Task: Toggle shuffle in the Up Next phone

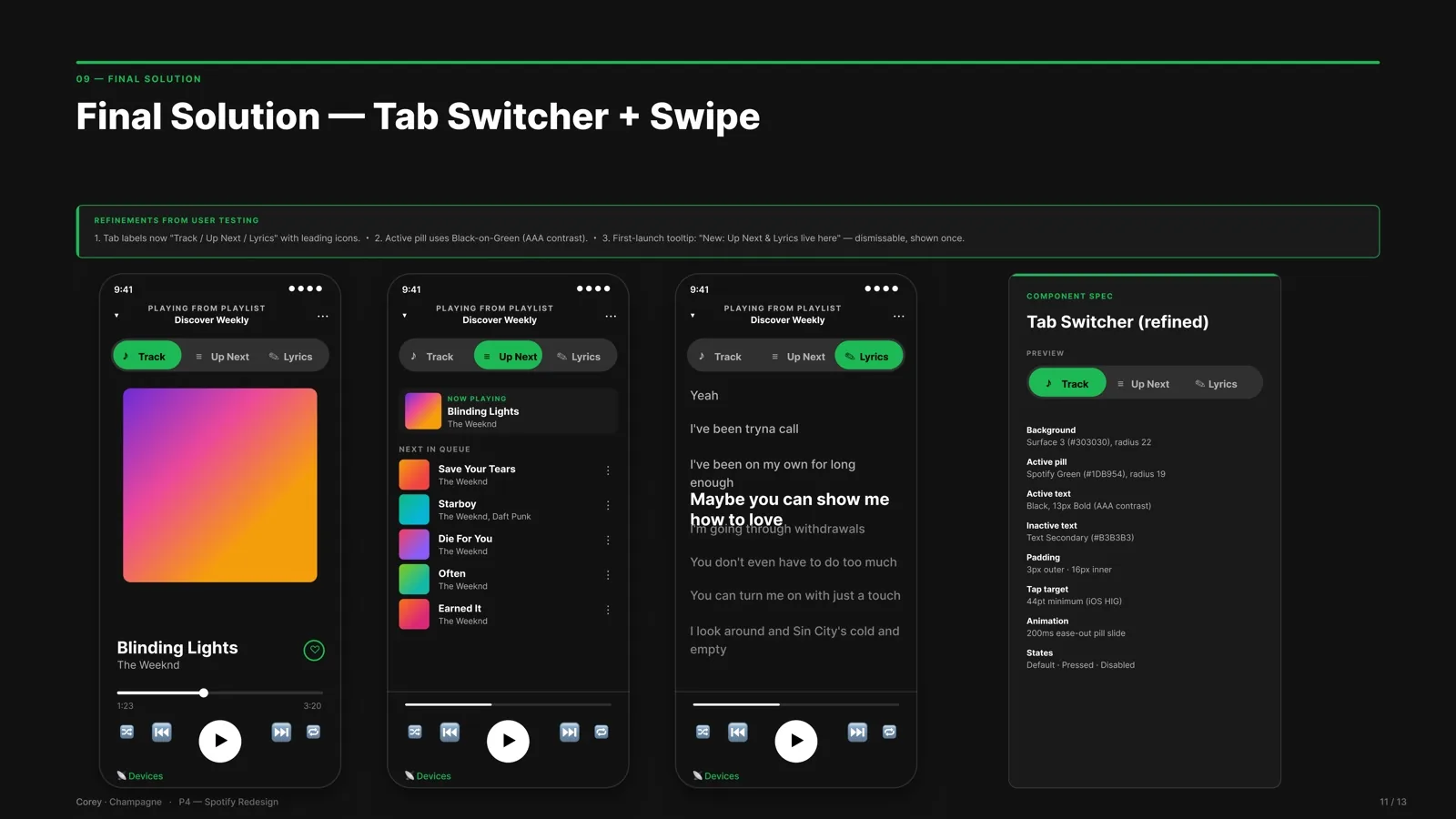Action: 415,732
